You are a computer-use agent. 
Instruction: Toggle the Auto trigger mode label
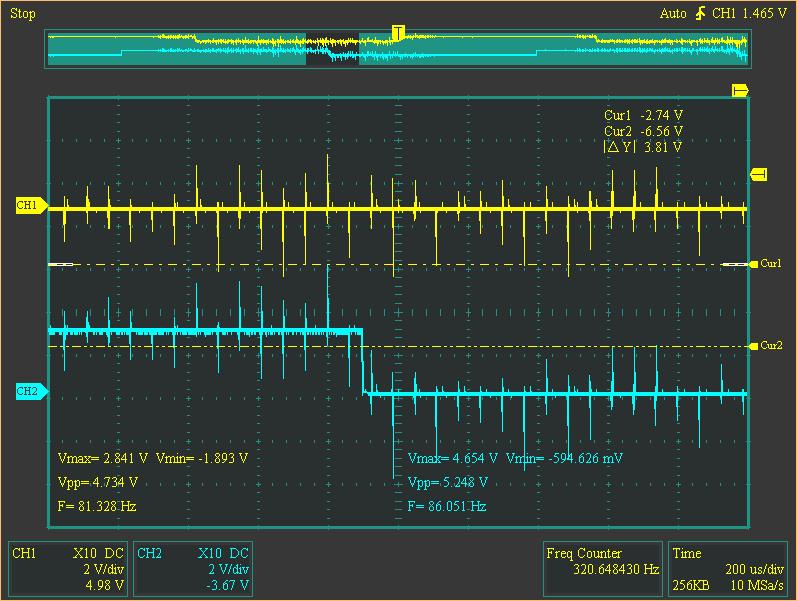[x=673, y=13]
